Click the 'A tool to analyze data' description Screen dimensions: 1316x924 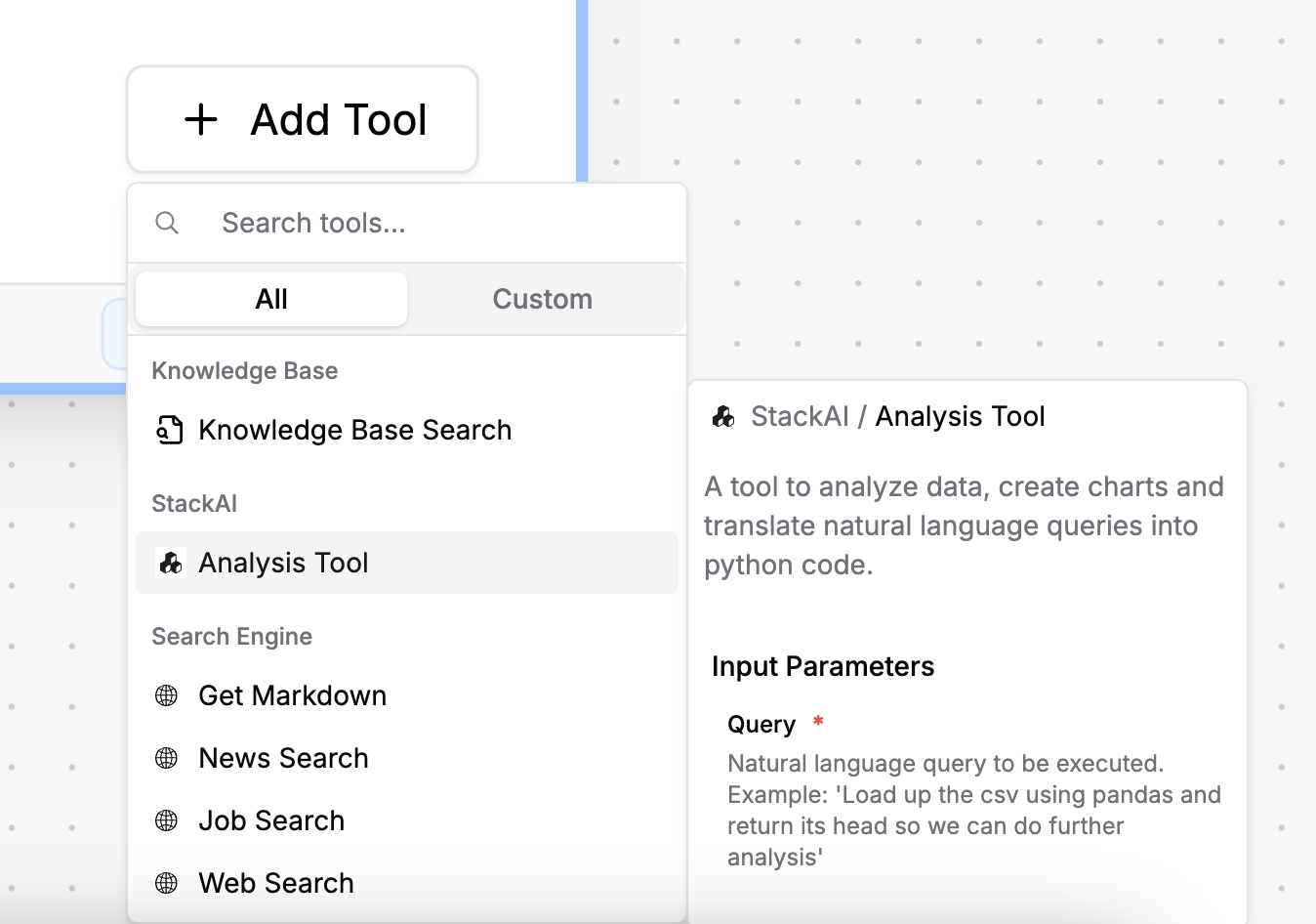pos(964,525)
